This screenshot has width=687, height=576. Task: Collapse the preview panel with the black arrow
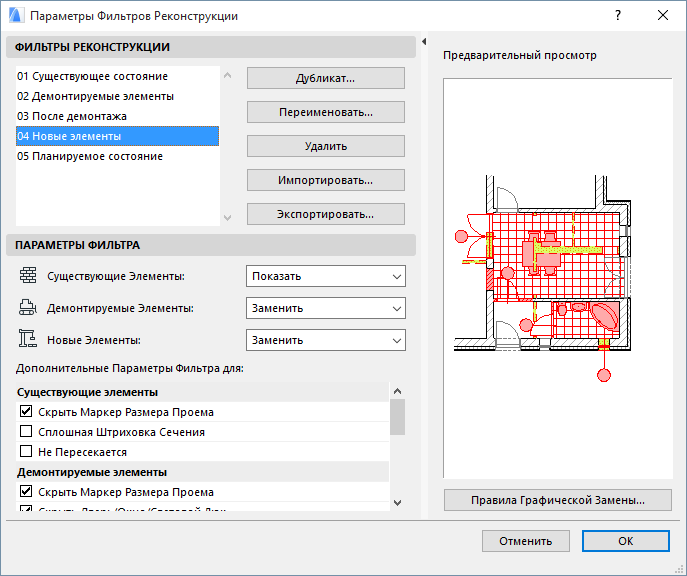click(x=424, y=42)
